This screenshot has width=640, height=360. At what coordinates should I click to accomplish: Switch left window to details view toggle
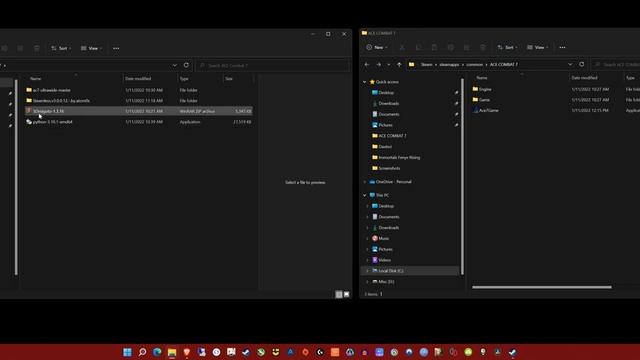click(339, 294)
